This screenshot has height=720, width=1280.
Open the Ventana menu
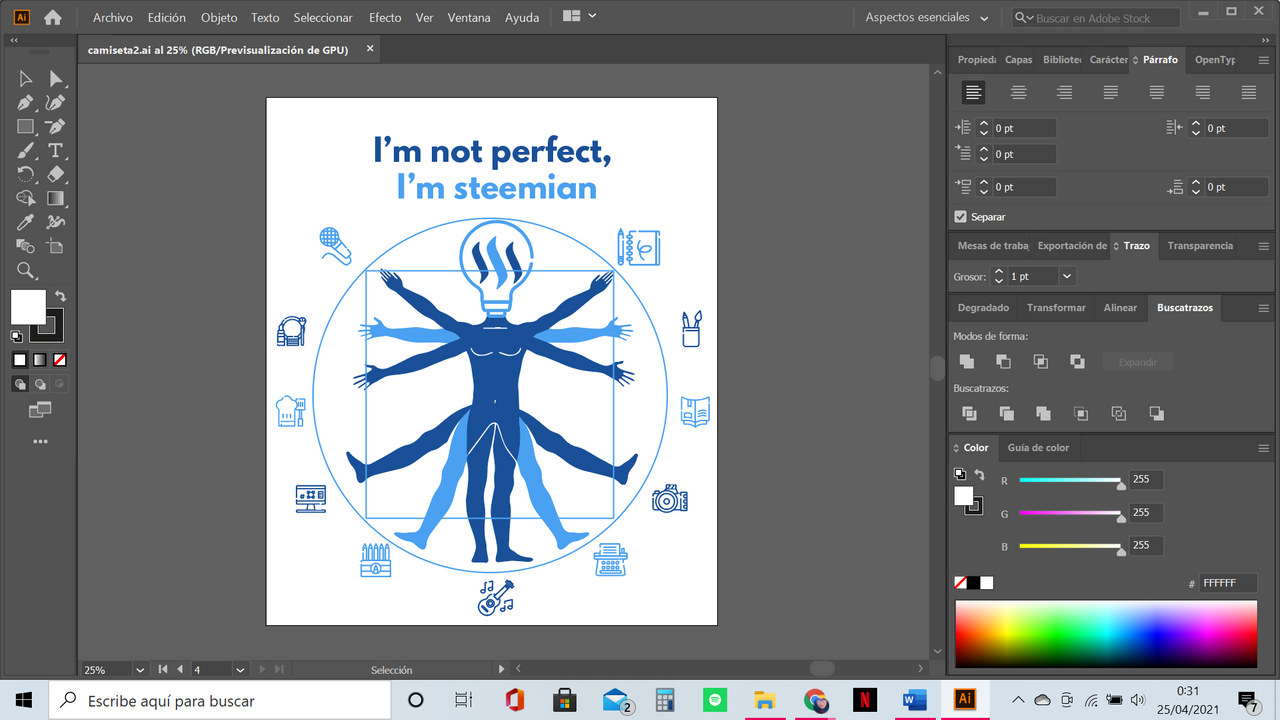point(469,18)
